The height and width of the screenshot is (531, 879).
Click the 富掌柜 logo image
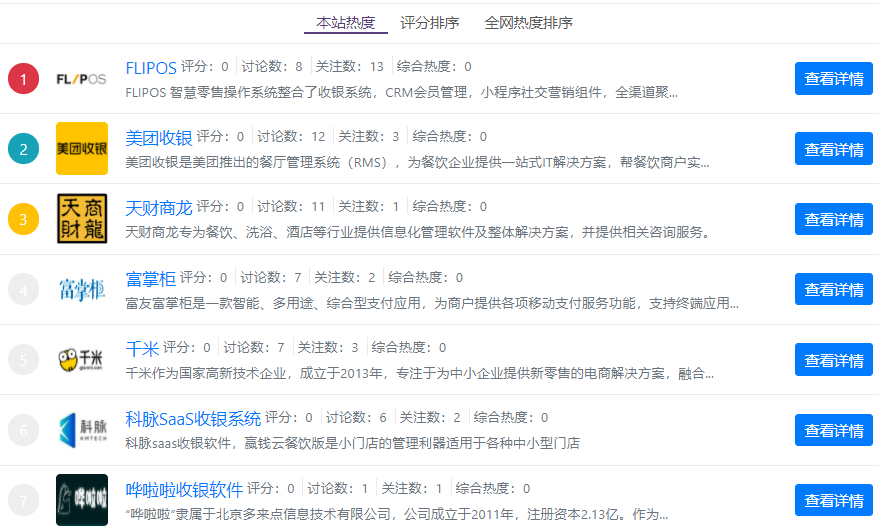tap(82, 289)
